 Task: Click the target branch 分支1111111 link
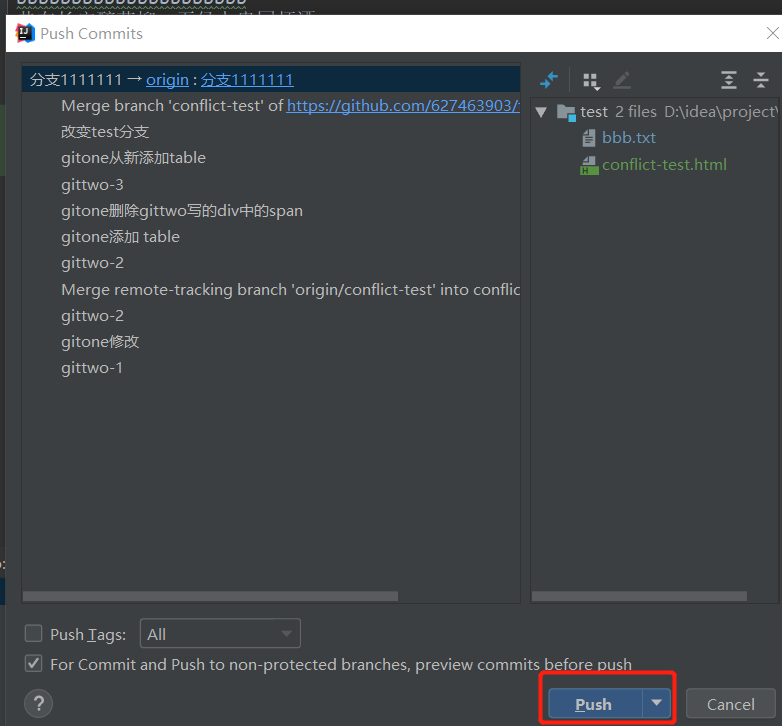[x=247, y=80]
